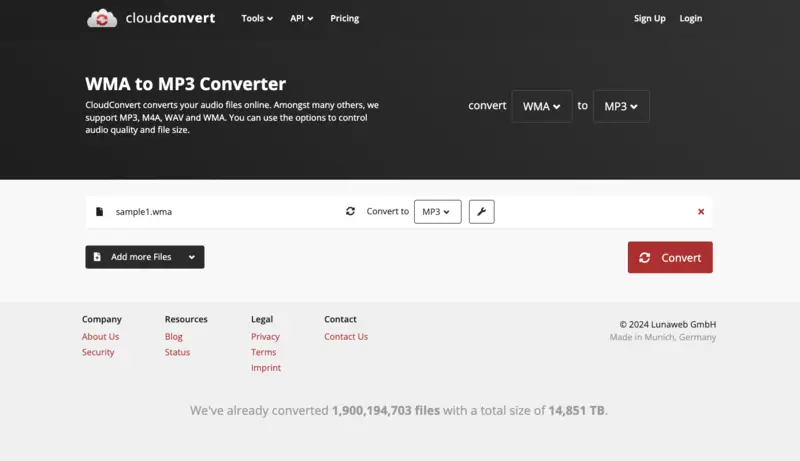This screenshot has height=461, width=800.
Task: Click the sample1.wma file name
Action: coord(143,212)
